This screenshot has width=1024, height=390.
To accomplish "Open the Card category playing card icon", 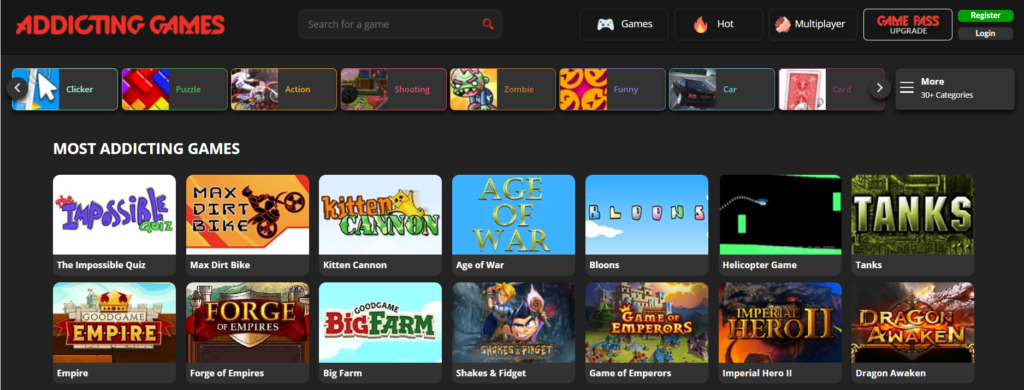I will [802, 89].
